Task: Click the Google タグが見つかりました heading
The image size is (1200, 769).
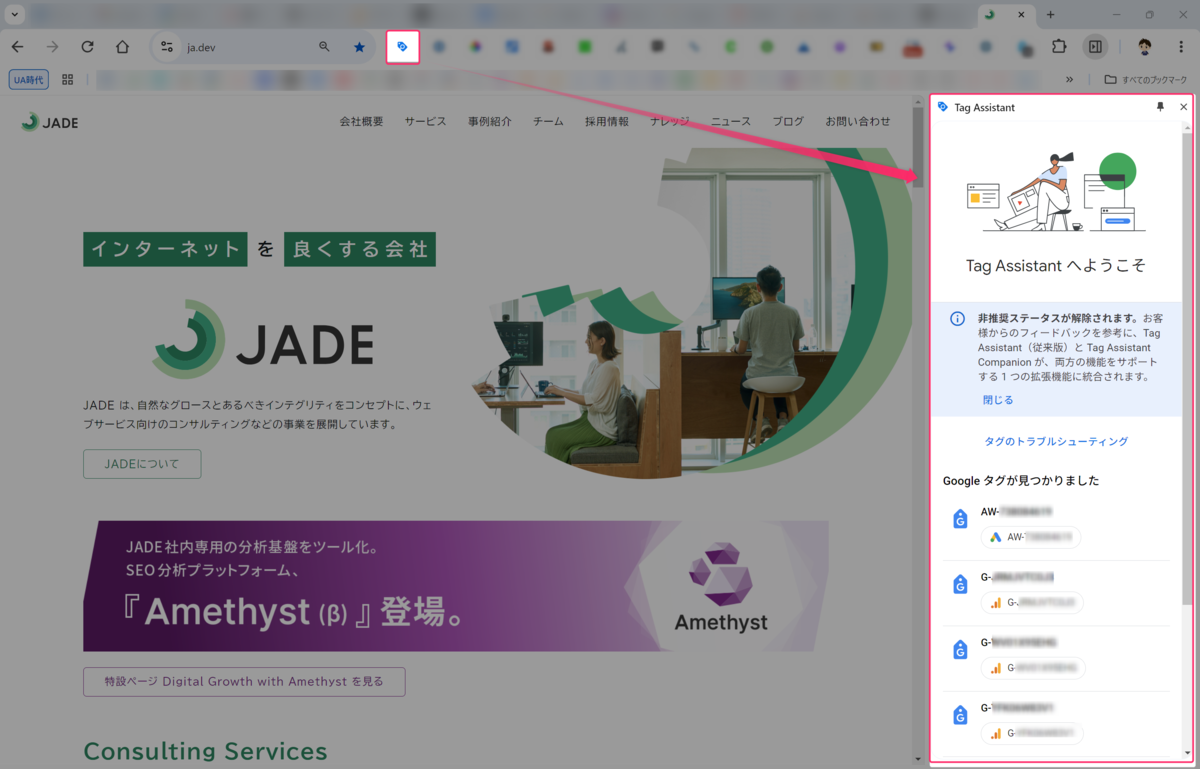Action: pyautogui.click(x=1021, y=481)
